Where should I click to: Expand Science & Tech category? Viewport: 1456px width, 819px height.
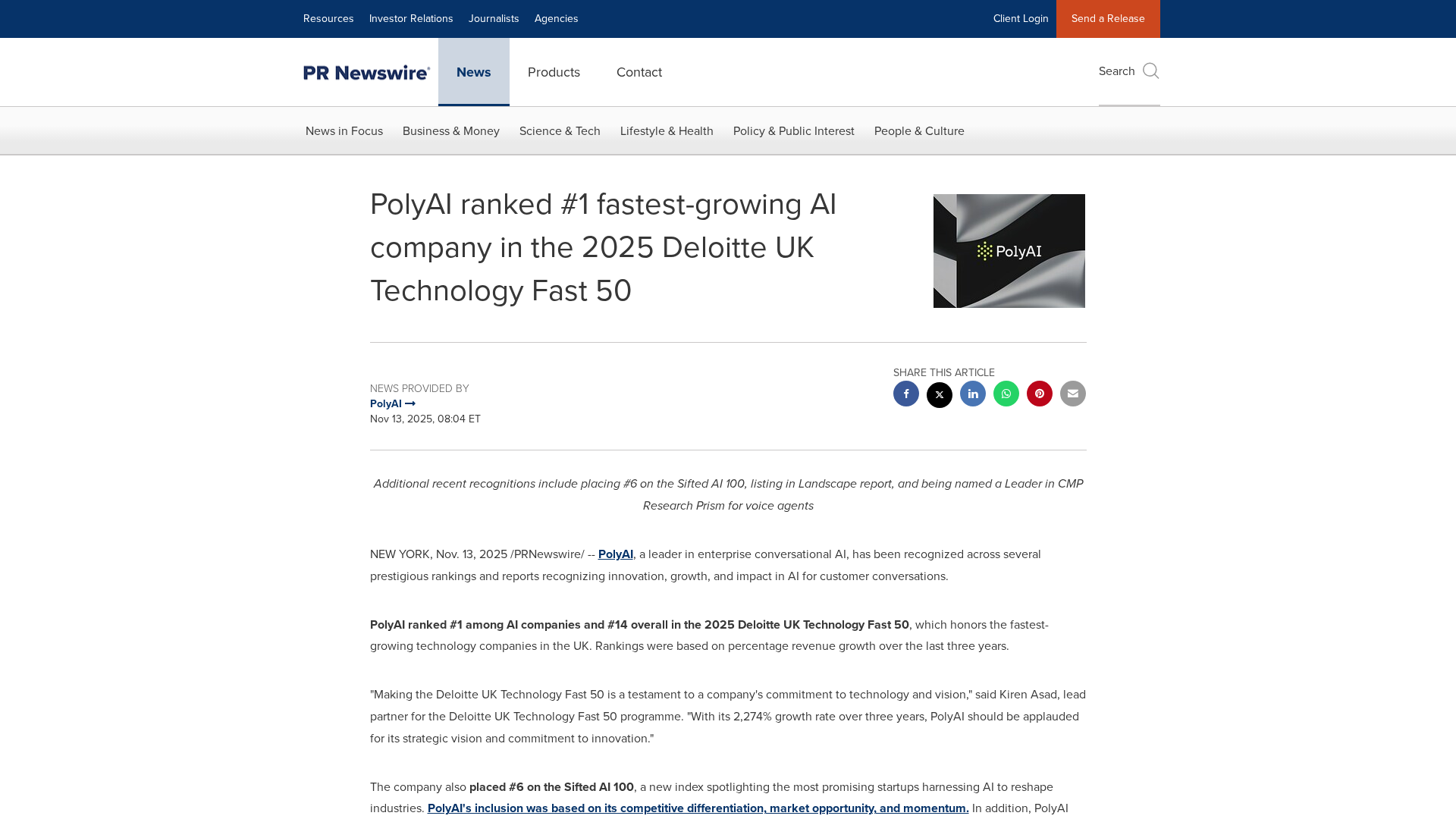pyautogui.click(x=560, y=131)
